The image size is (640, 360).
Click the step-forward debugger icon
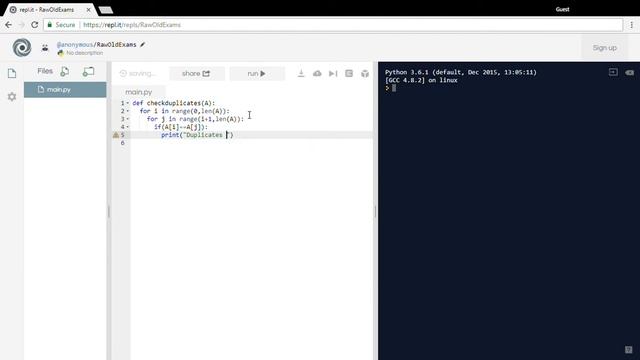(333, 73)
